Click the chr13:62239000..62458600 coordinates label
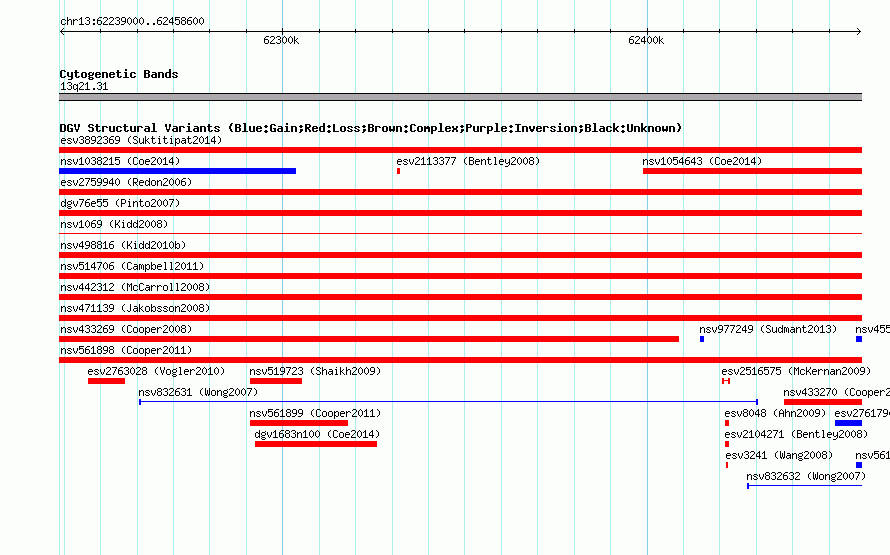890x555 pixels. (132, 21)
